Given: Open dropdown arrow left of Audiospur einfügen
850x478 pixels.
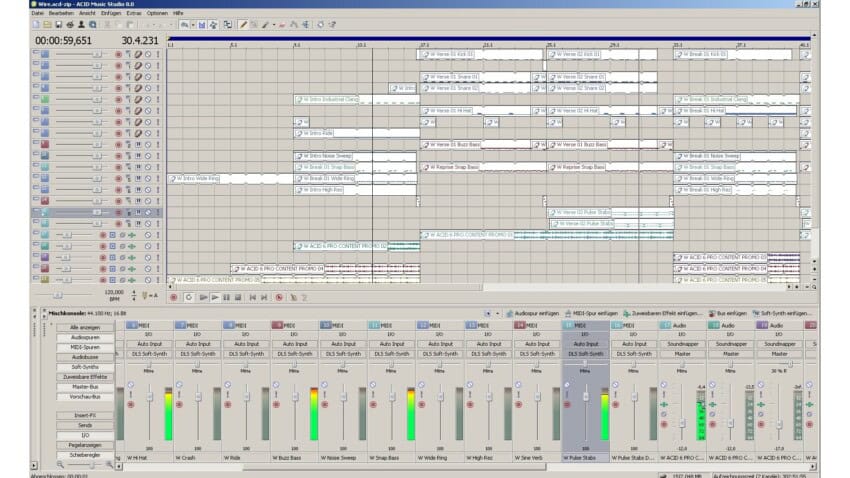Looking at the screenshot, I should coord(497,313).
